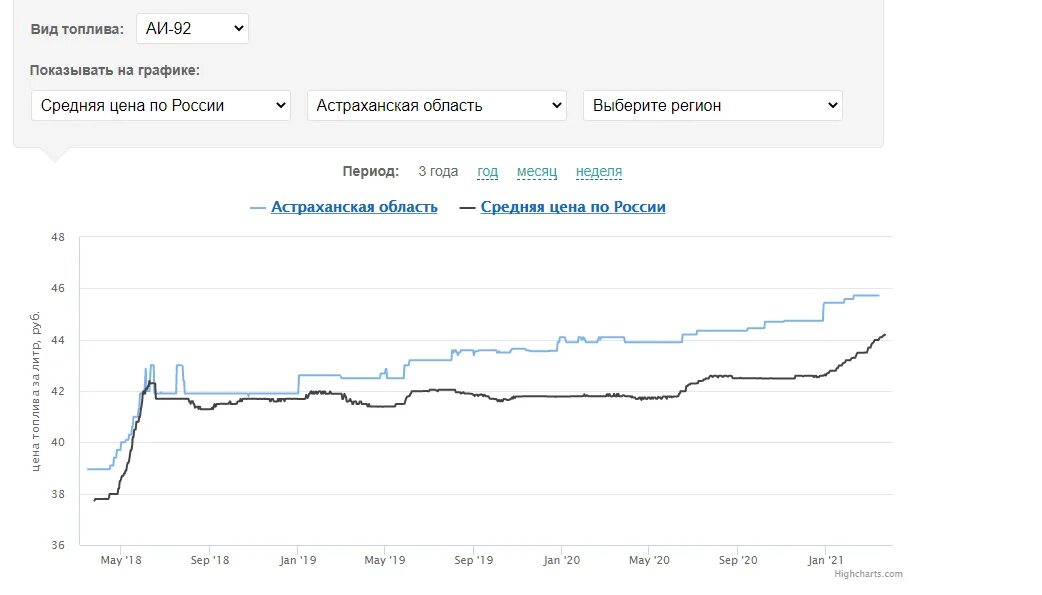Expand the "Выберите регион" dropdown
This screenshot has height=595, width=1042.
tap(712, 105)
